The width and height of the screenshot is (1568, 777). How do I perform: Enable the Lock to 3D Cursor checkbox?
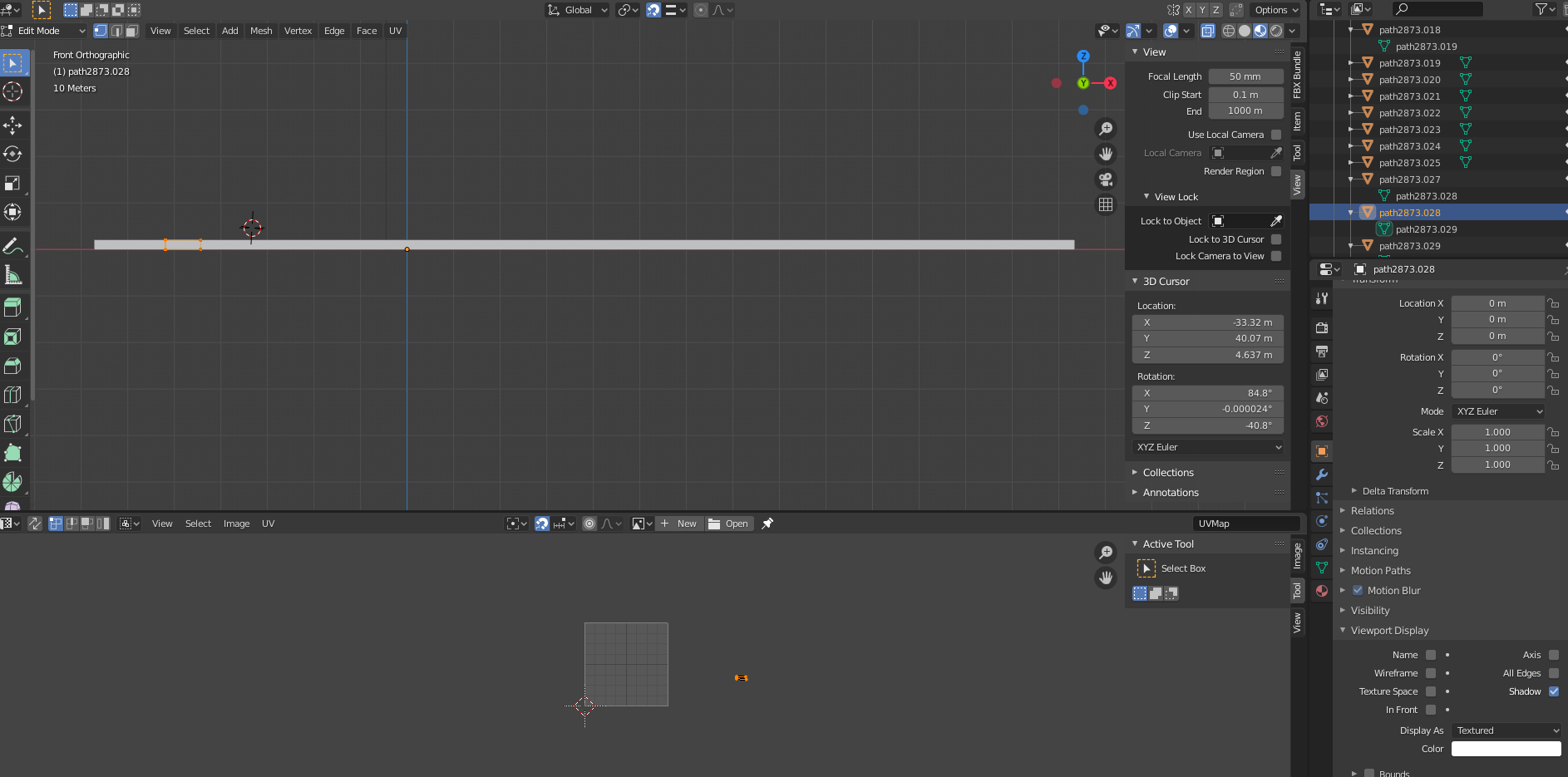point(1276,239)
